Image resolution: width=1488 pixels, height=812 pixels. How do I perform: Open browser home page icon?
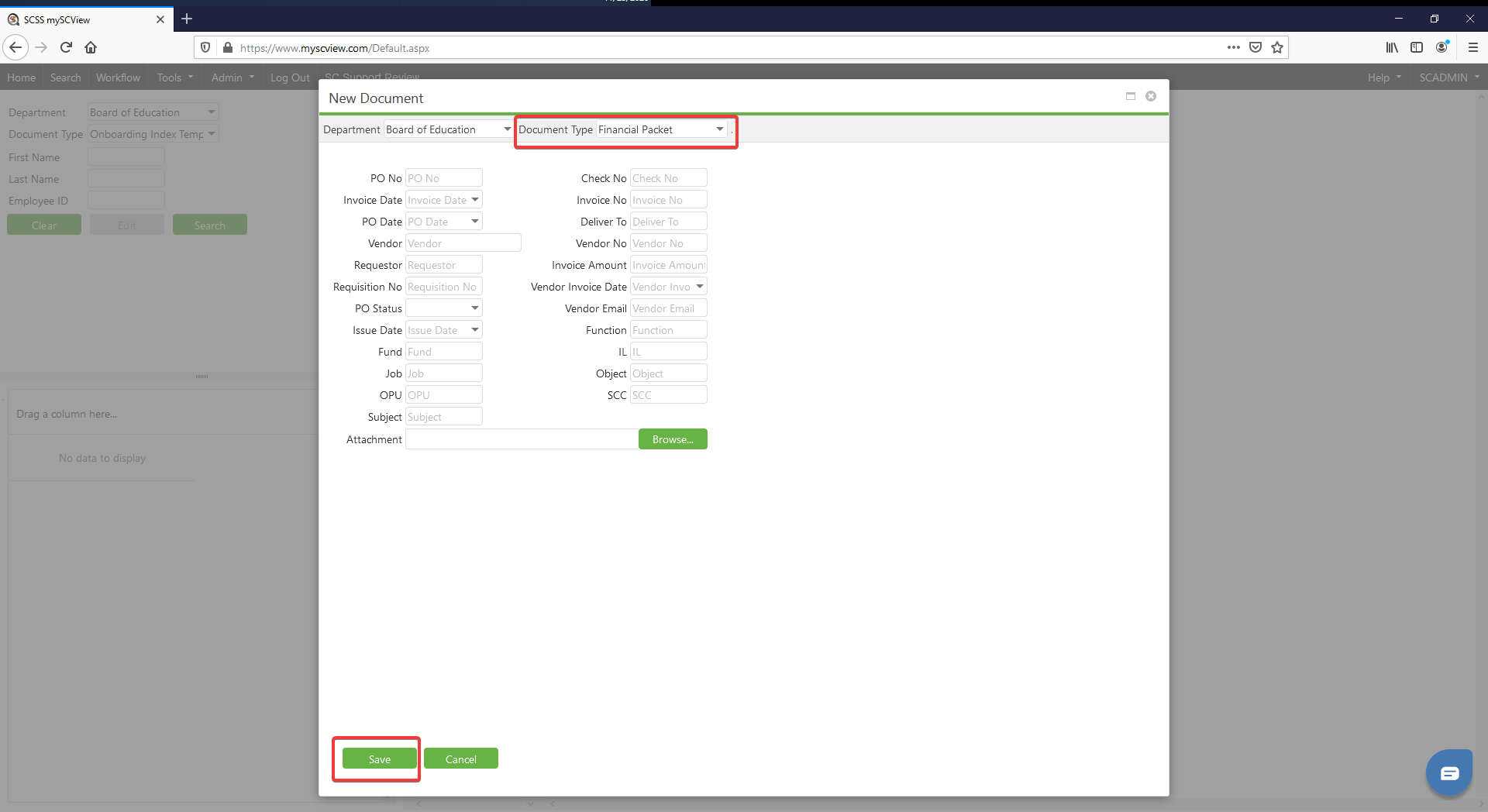coord(91,47)
